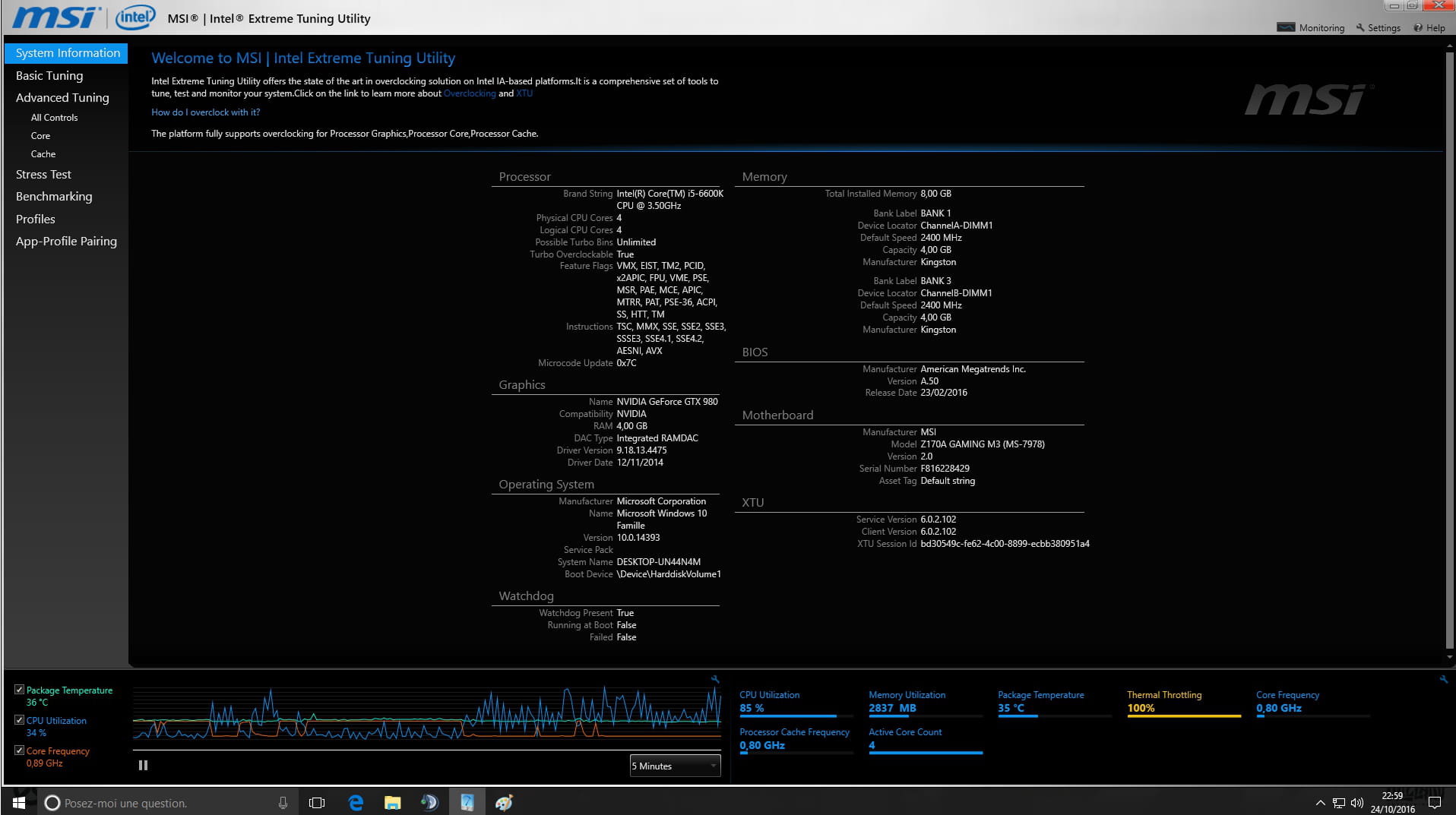Viewport: 1456px width, 815px height.
Task: Open Settings from the top bar
Action: (x=1378, y=27)
